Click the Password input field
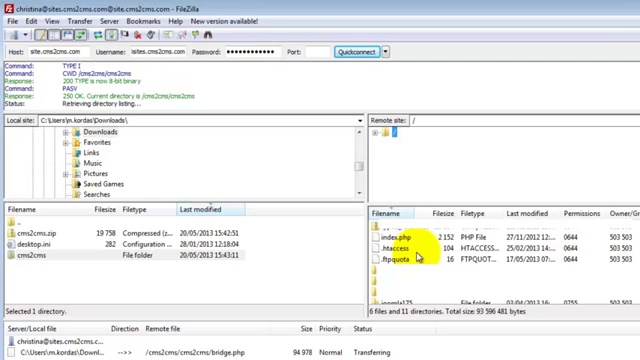Viewport: 640px width, 360px height. click(253, 52)
